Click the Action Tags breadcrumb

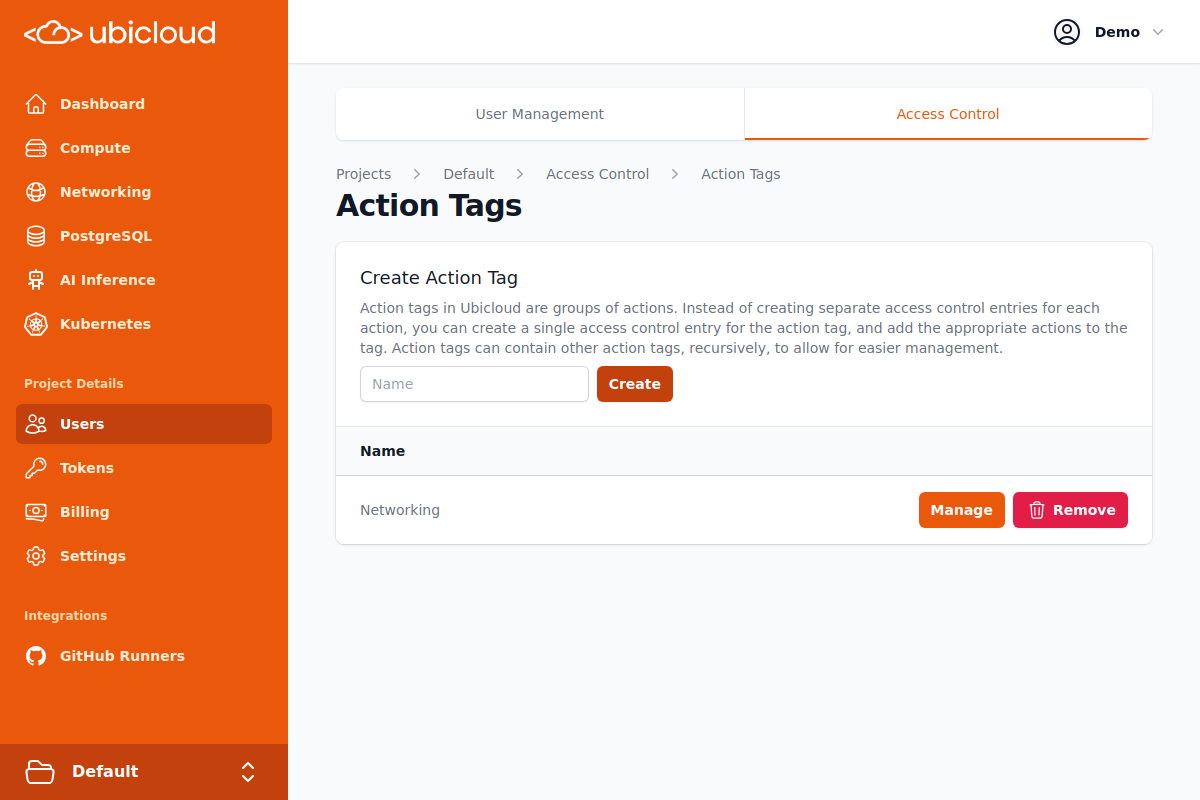(x=741, y=174)
